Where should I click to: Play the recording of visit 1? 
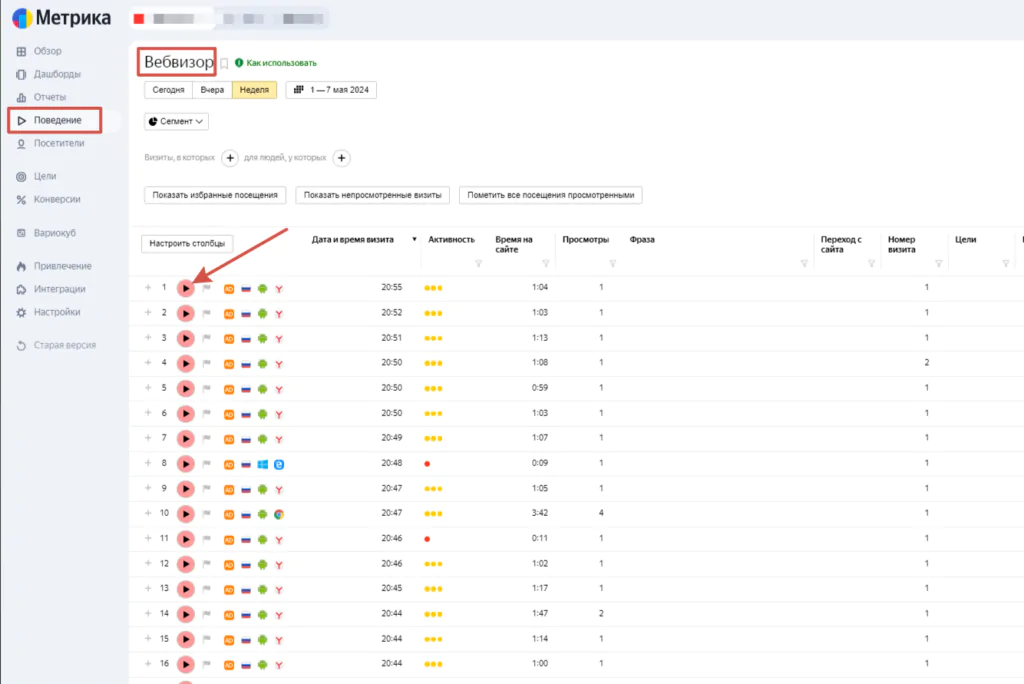[x=185, y=288]
